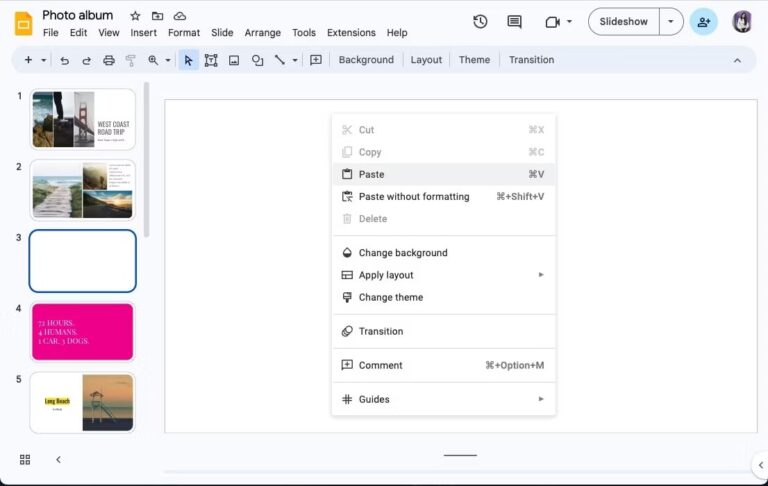Expand new slide layout dropdown arrow
The image size is (768, 486).
(x=44, y=60)
